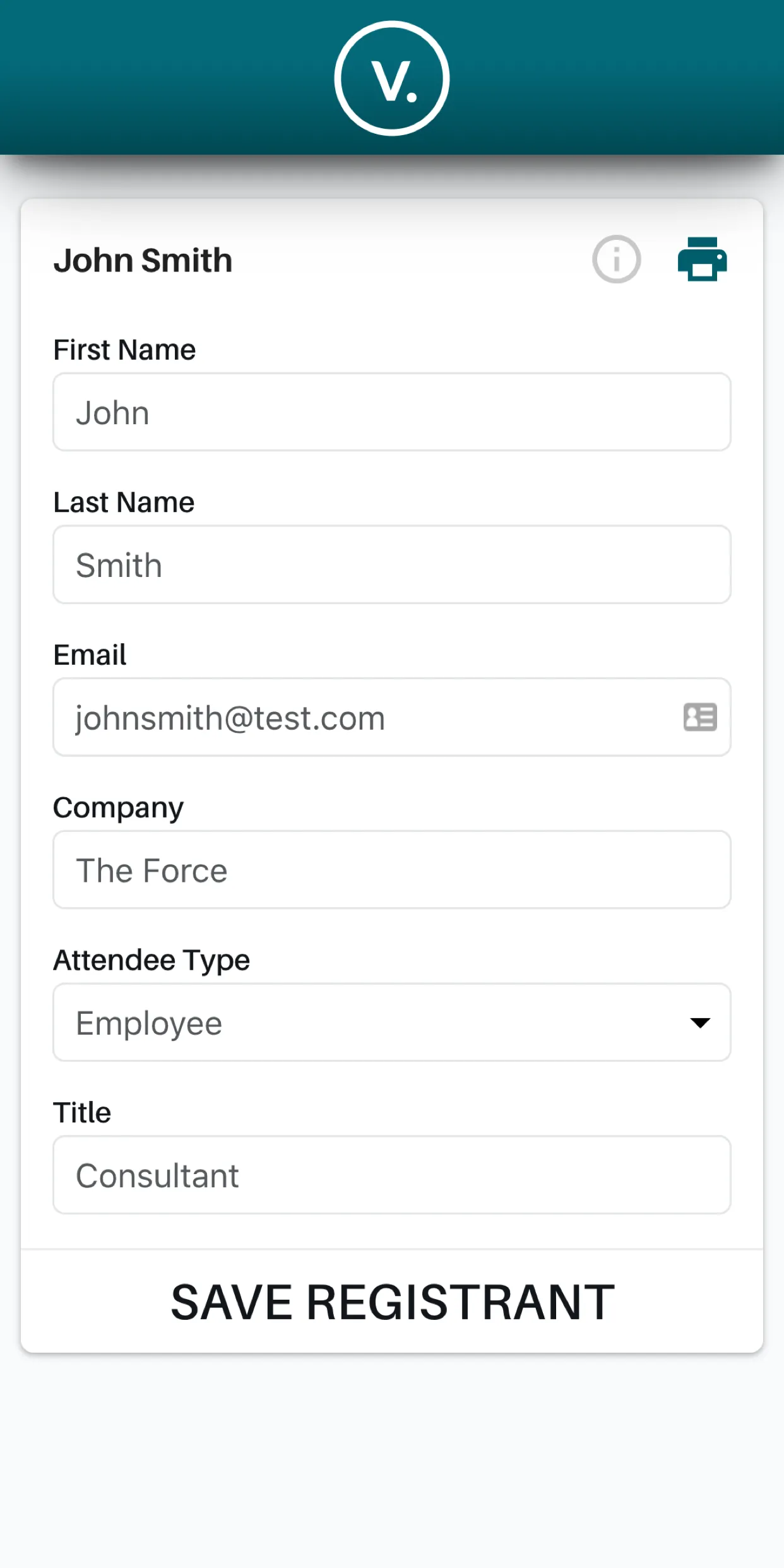Click the V. circle logo
The height and width of the screenshot is (1568, 784).
[392, 78]
